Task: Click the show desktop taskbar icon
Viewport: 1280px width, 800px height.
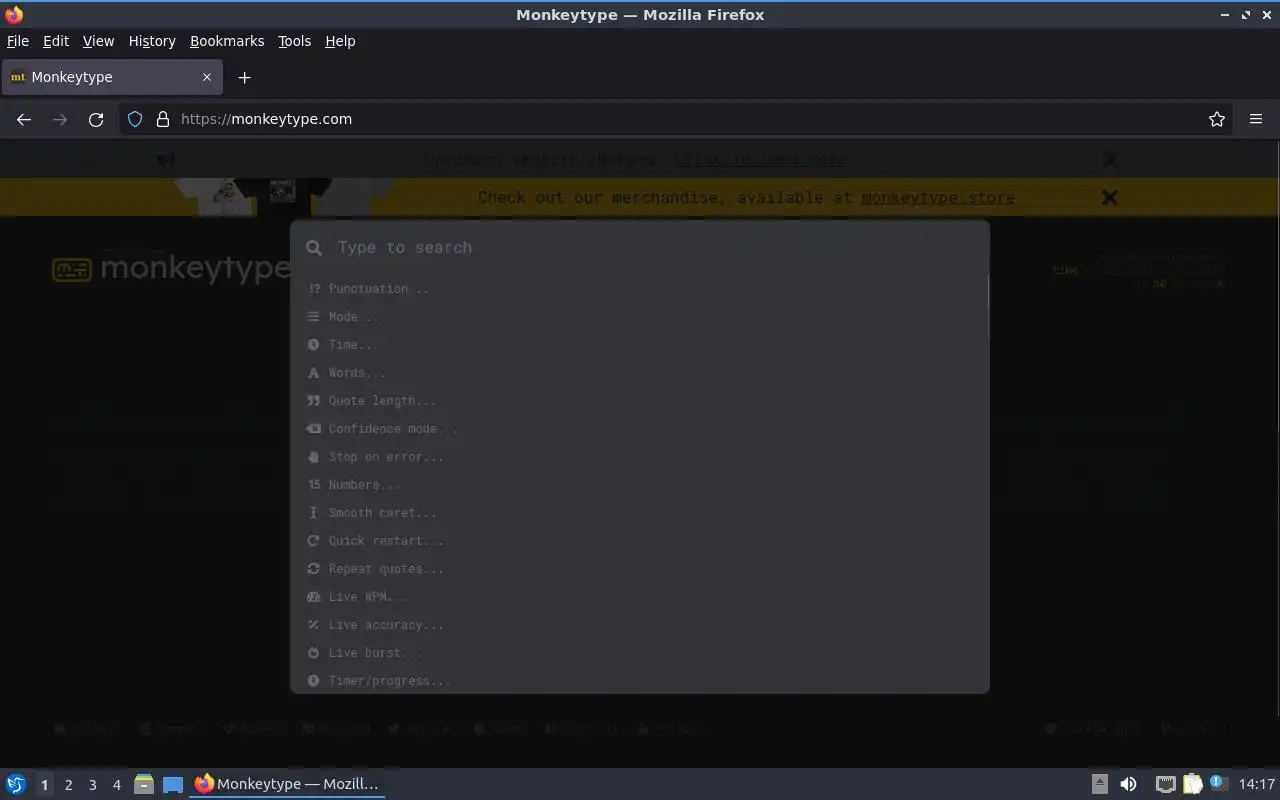Action: click(173, 784)
